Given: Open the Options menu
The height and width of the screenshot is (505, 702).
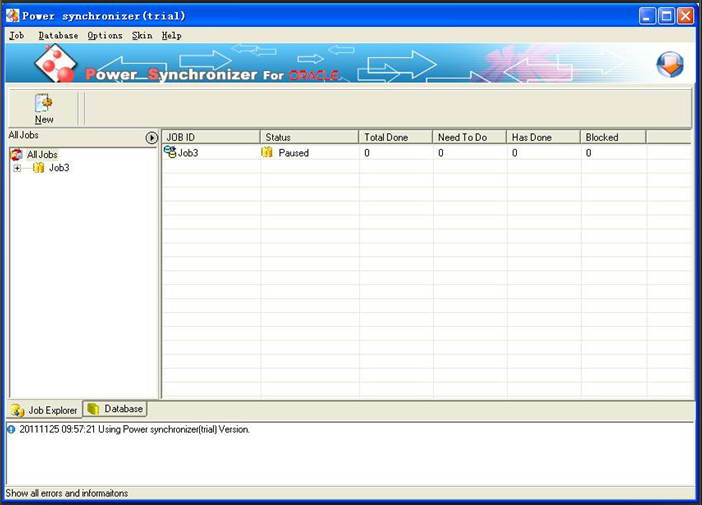Looking at the screenshot, I should (105, 35).
